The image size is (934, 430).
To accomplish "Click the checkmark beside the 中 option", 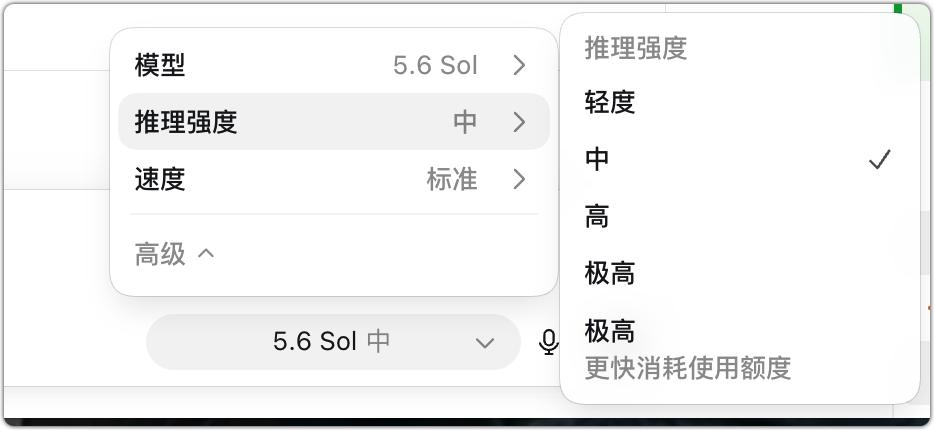I will pos(880,159).
